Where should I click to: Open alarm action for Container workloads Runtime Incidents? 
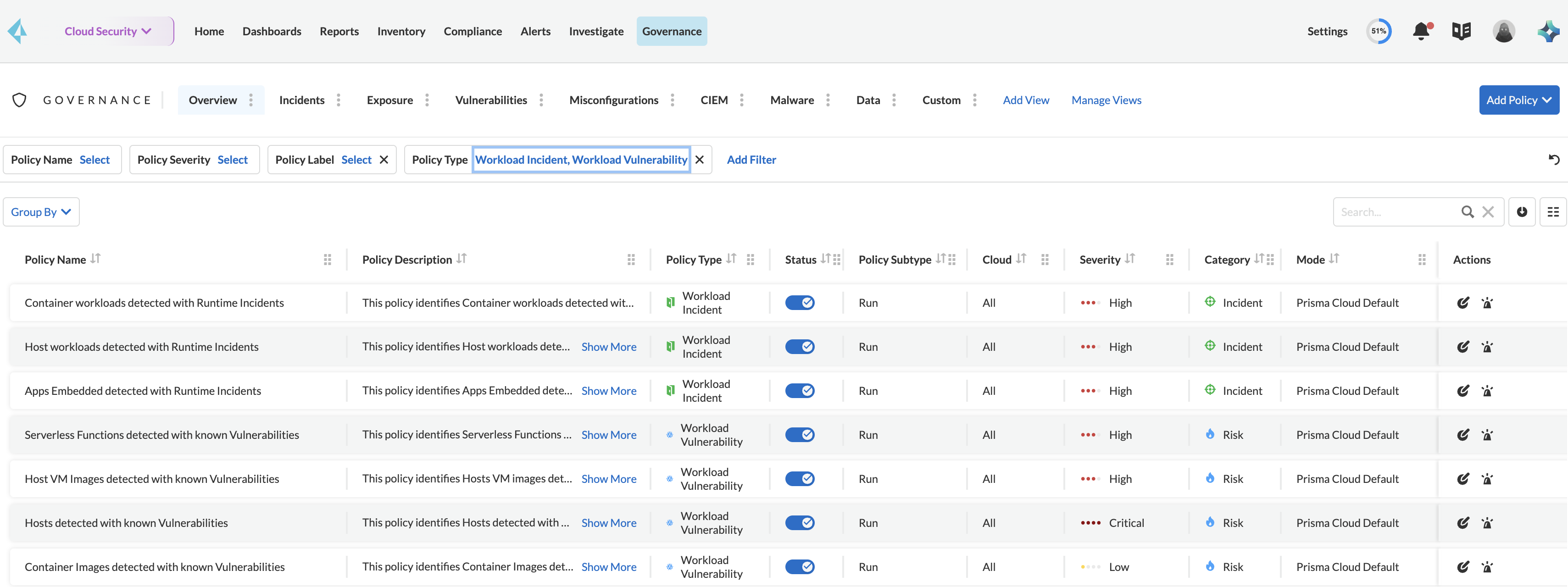[1487, 302]
